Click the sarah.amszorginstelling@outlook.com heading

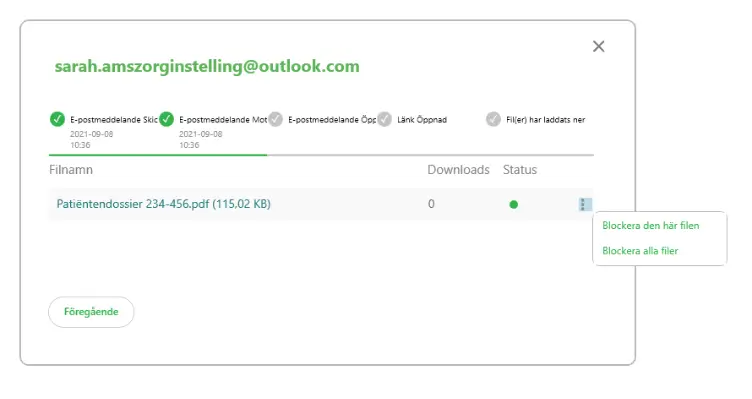click(207, 66)
